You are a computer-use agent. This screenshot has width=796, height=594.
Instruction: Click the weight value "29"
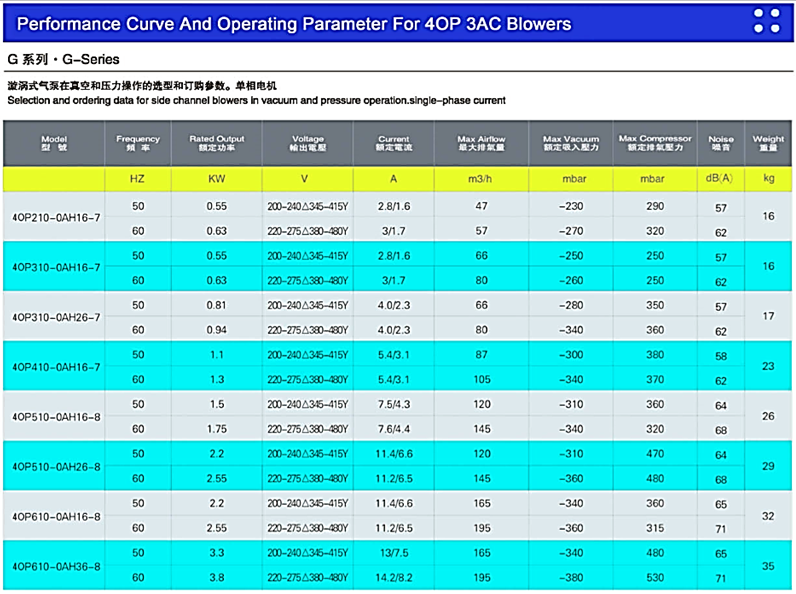click(768, 466)
